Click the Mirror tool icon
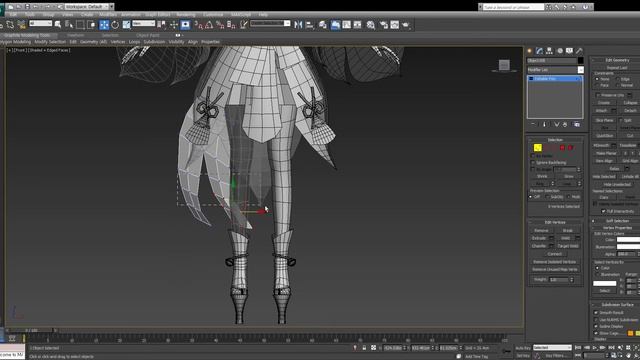Image resolution: width=640 pixels, height=360 pixels. tap(298, 25)
